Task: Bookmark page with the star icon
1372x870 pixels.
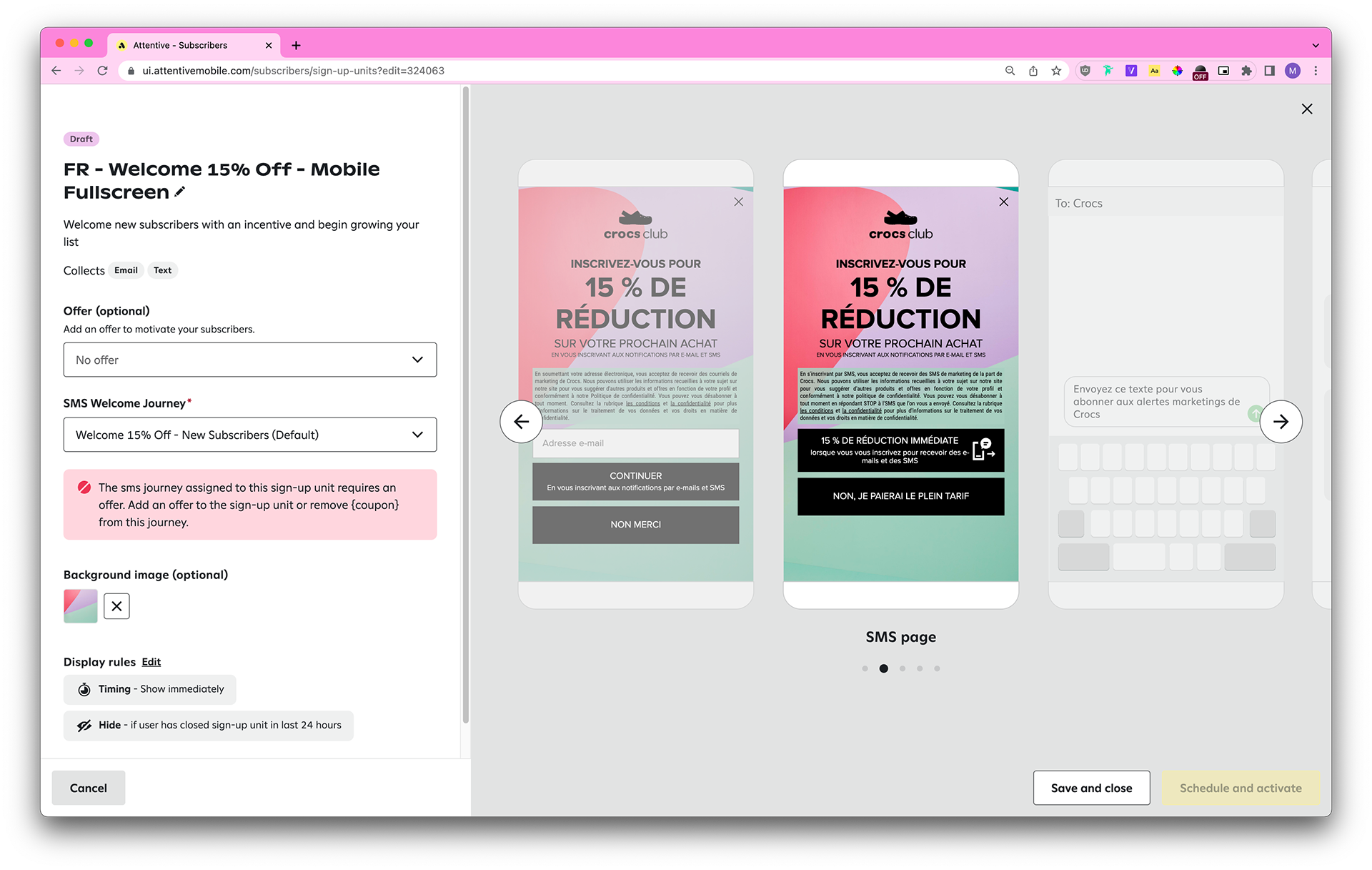Action: click(x=1056, y=71)
